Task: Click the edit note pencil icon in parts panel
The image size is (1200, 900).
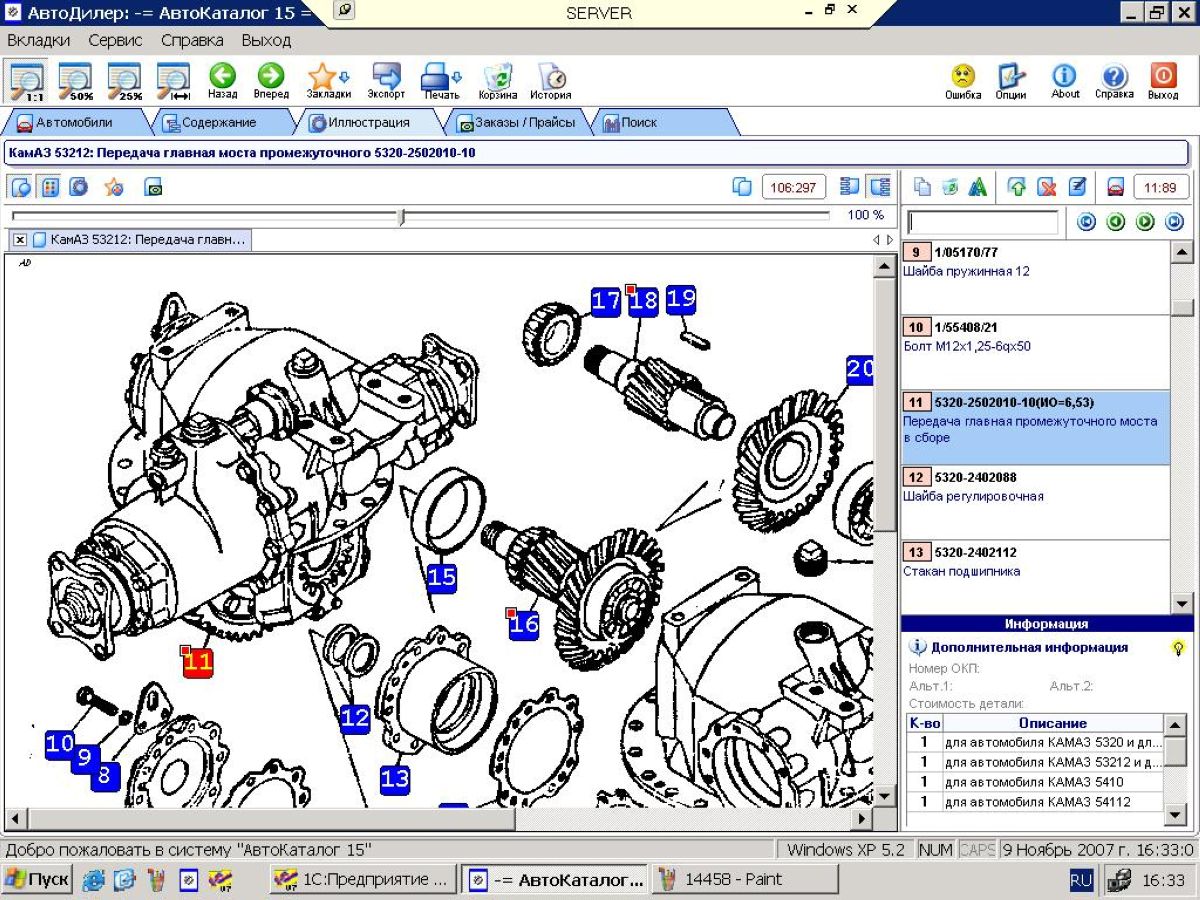Action: pyautogui.click(x=1077, y=186)
